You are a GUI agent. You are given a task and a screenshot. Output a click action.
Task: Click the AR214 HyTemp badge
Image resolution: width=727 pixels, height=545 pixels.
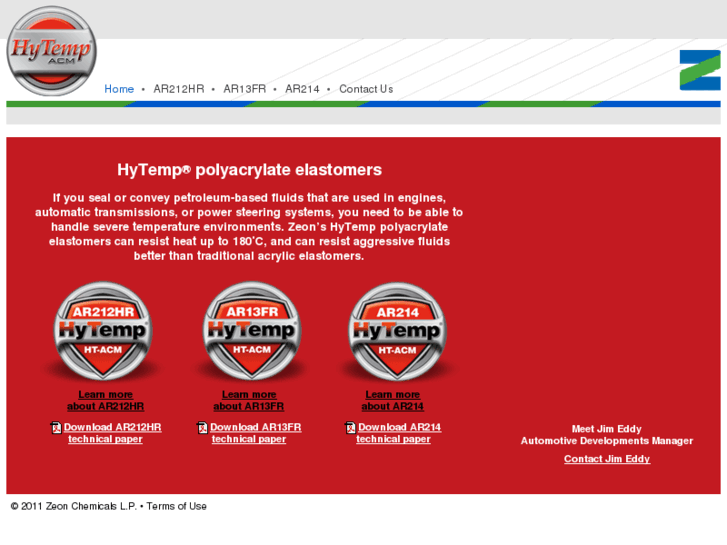[397, 331]
